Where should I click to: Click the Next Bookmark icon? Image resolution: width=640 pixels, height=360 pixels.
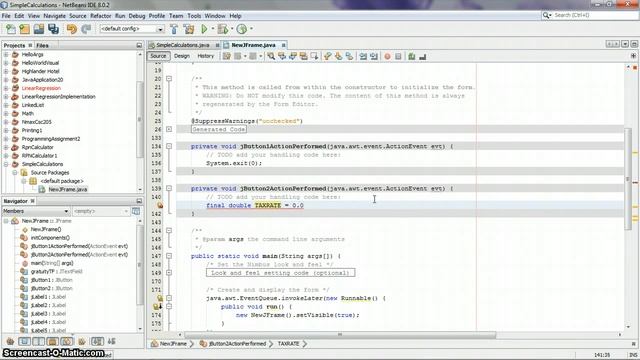(338, 56)
